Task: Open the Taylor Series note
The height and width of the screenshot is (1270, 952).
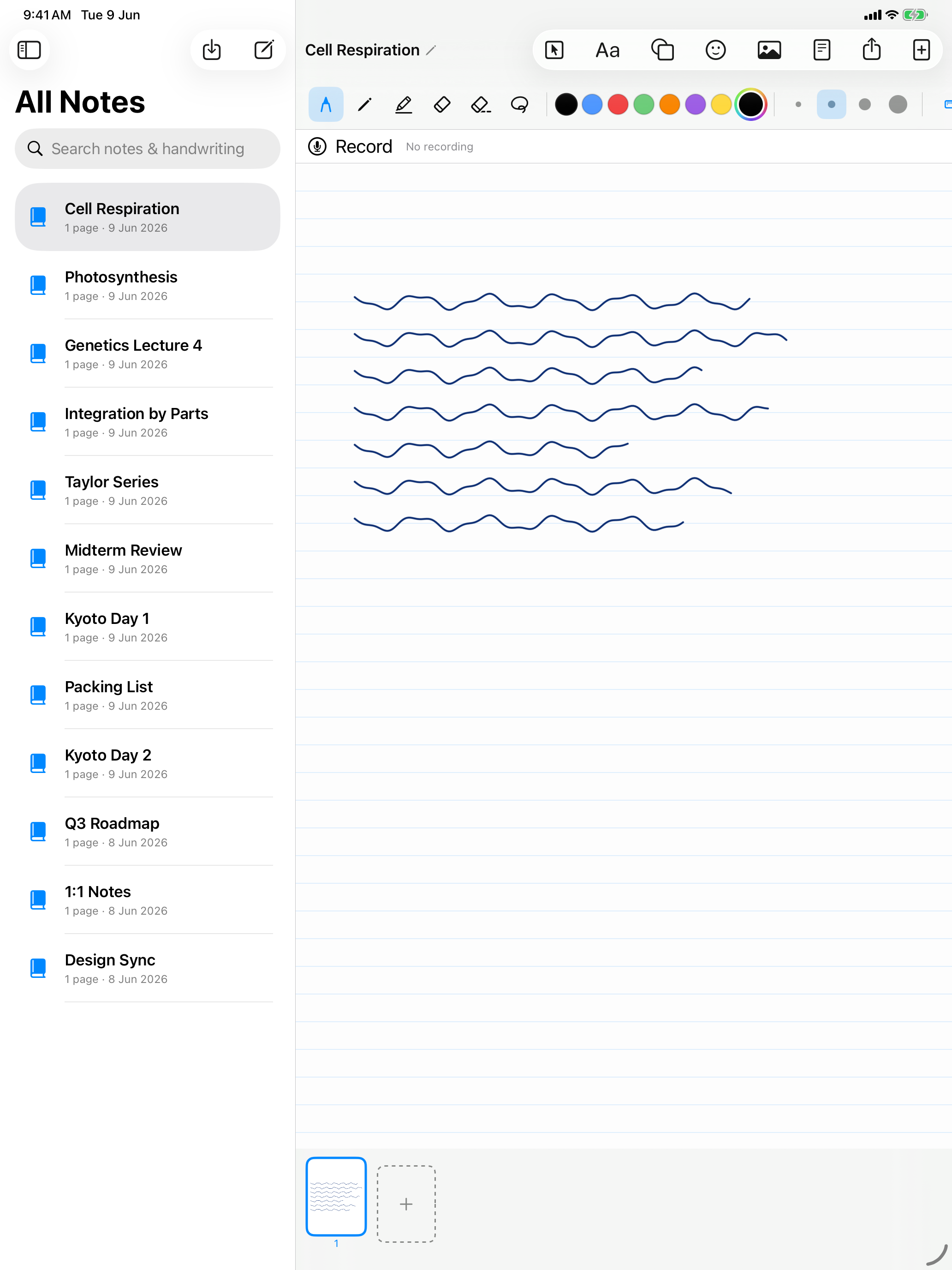Action: [148, 490]
